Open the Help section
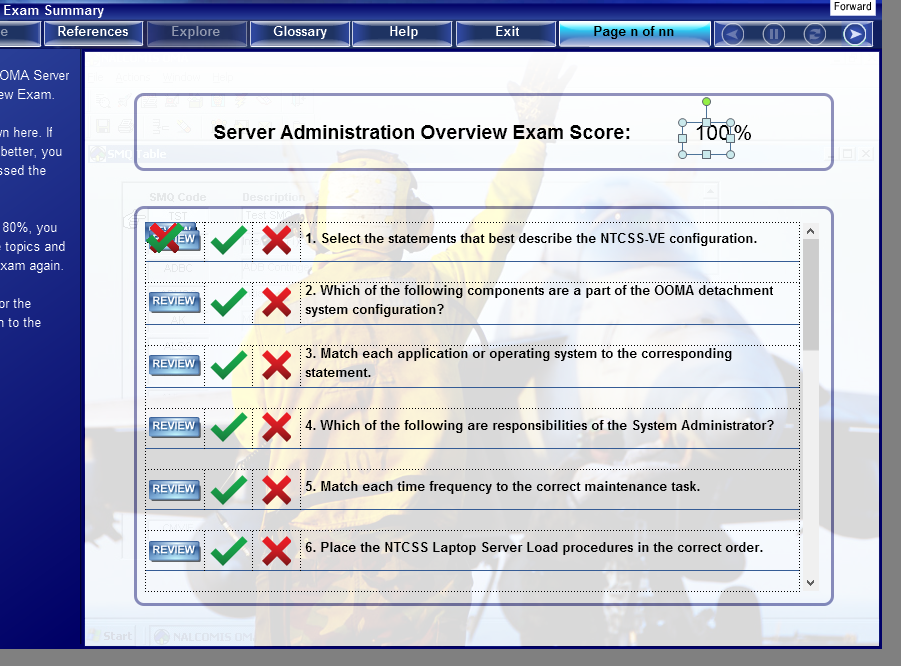This screenshot has height=666, width=901. tap(403, 32)
